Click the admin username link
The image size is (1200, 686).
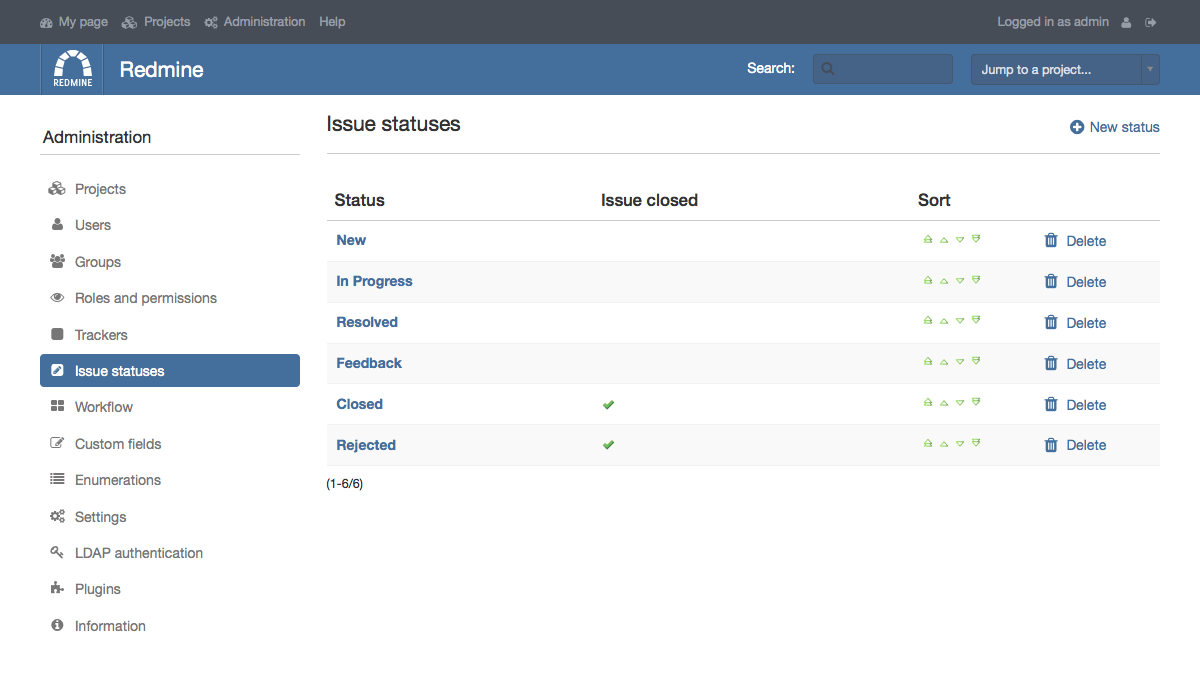coord(1092,22)
